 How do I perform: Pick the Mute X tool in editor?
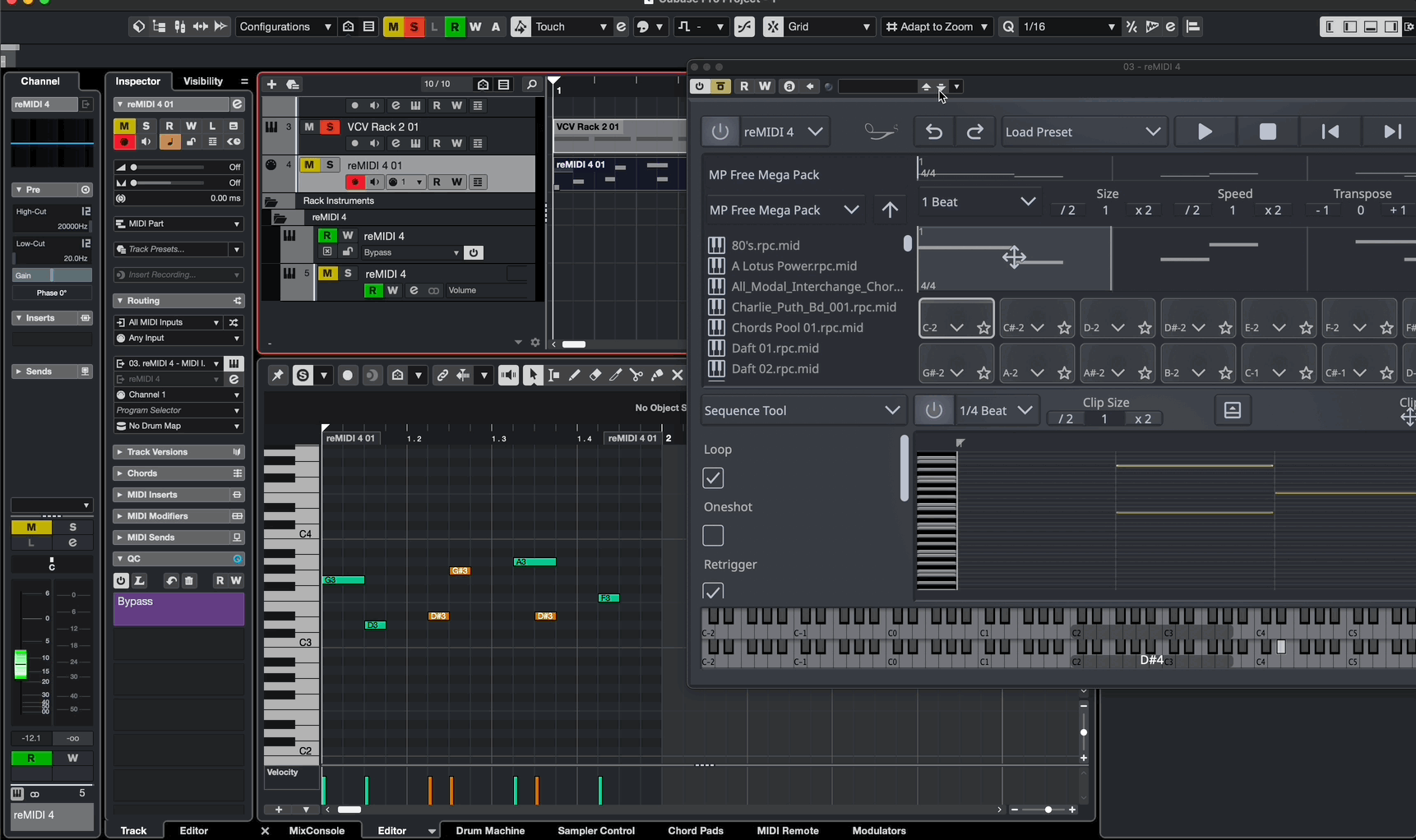677,376
